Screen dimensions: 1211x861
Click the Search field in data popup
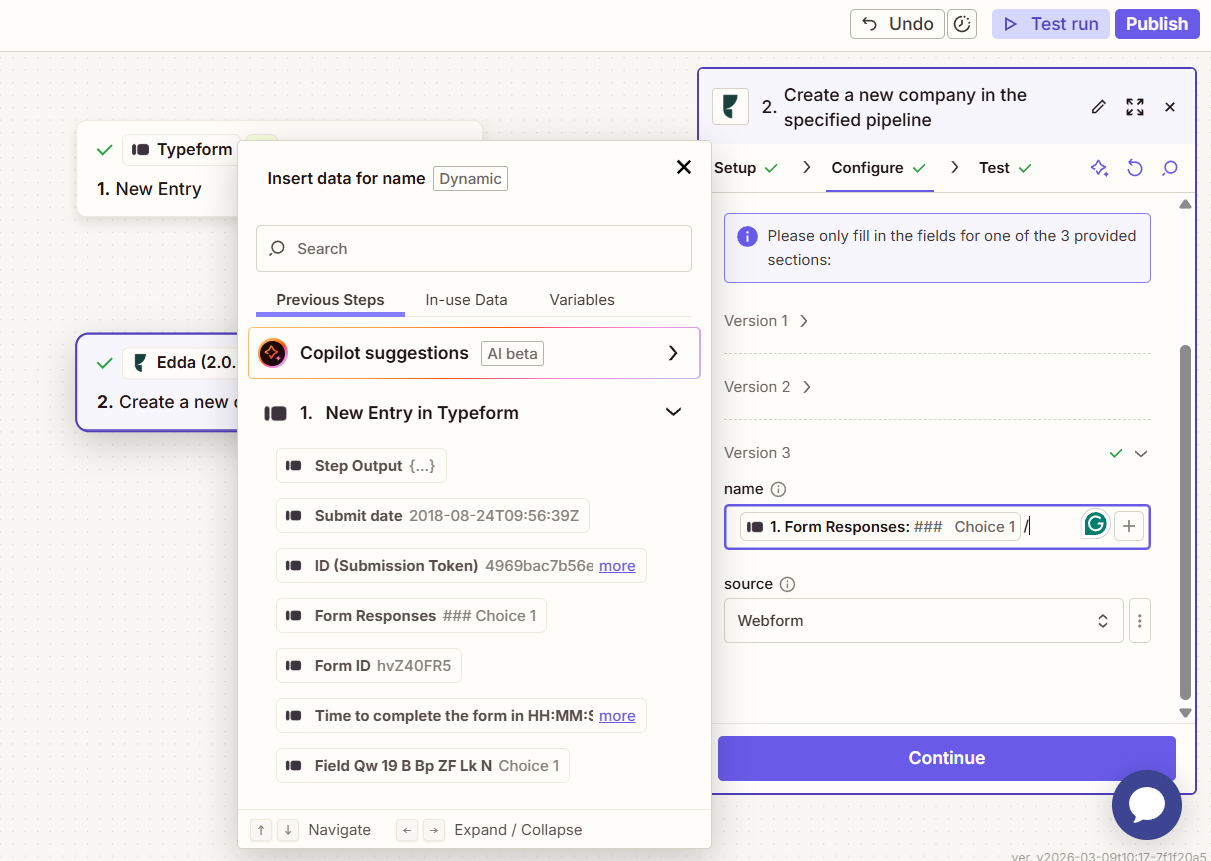pyautogui.click(x=474, y=248)
